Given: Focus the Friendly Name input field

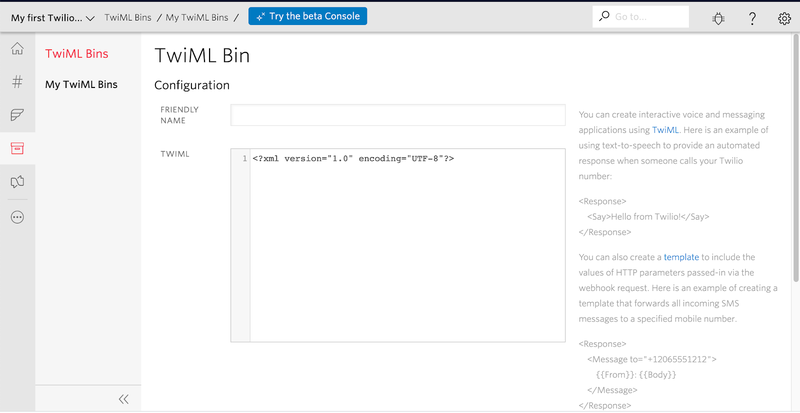Looking at the screenshot, I should pyautogui.click(x=398, y=115).
